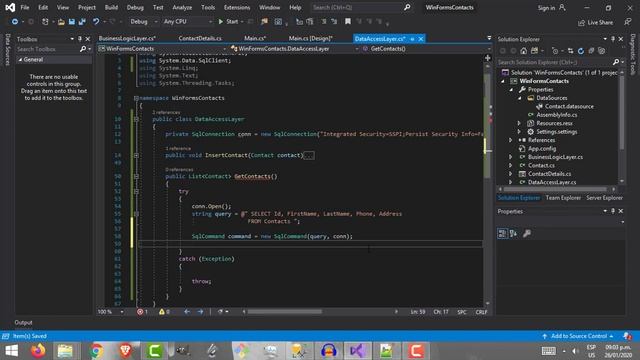
Task: Switch to the Main.cs [Design] tab
Action: point(311,38)
